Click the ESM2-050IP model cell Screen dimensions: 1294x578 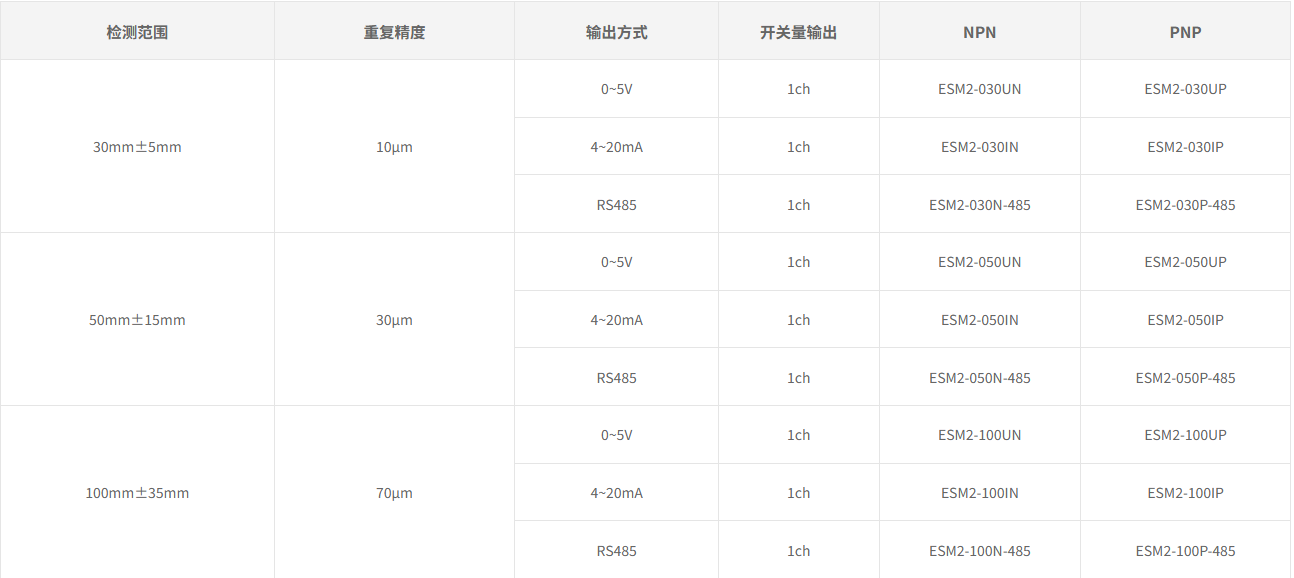(x=1185, y=320)
